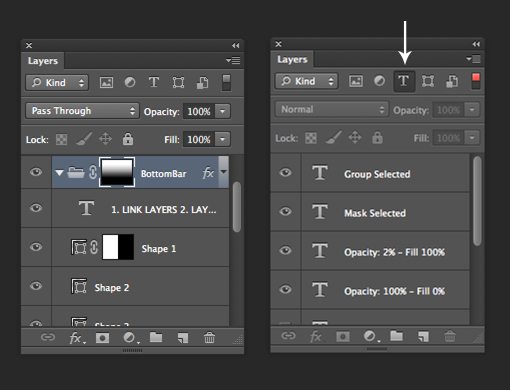Filter by adjustment layers in right panel

(x=379, y=81)
